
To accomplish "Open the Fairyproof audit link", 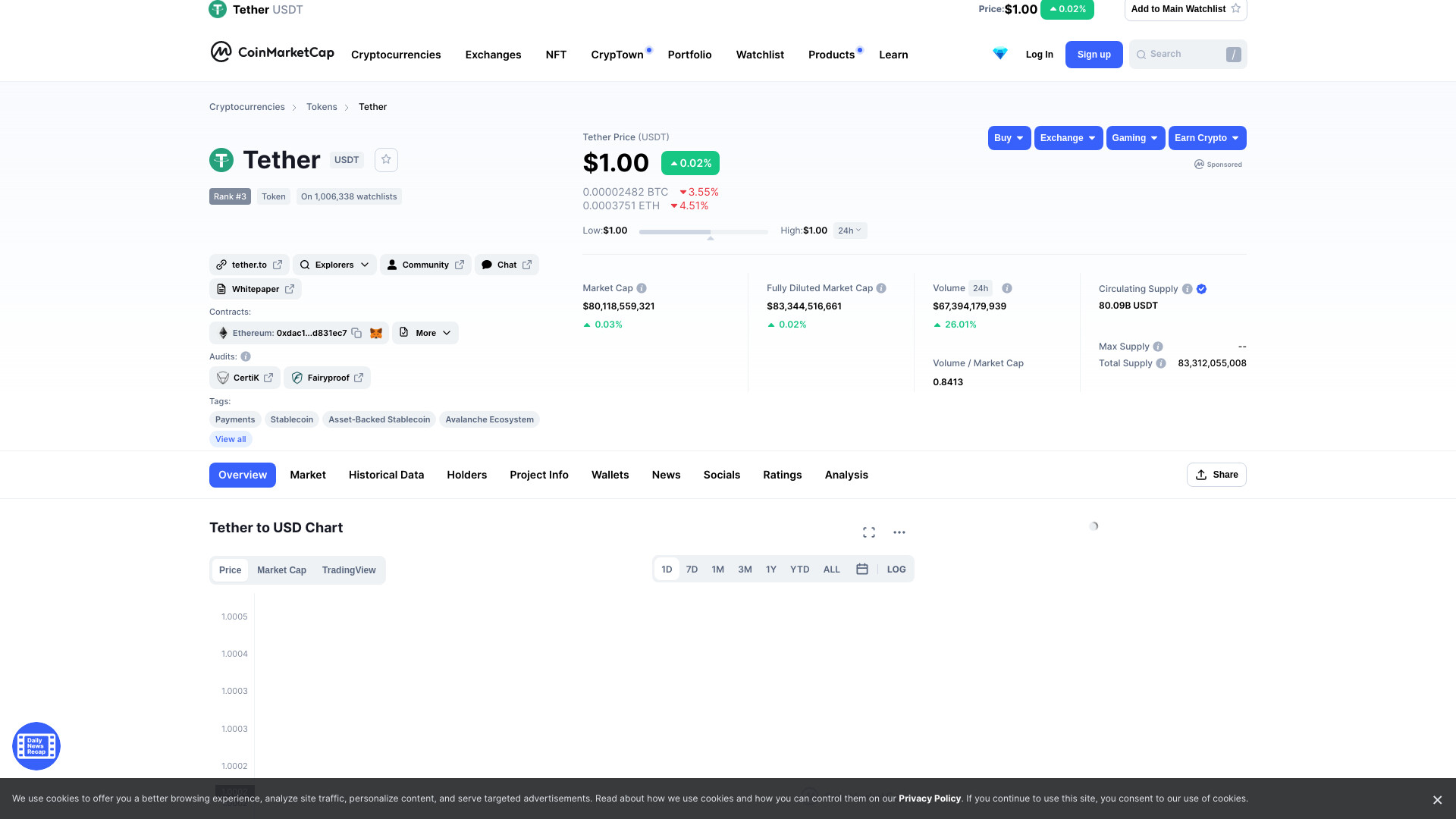I will tap(327, 378).
